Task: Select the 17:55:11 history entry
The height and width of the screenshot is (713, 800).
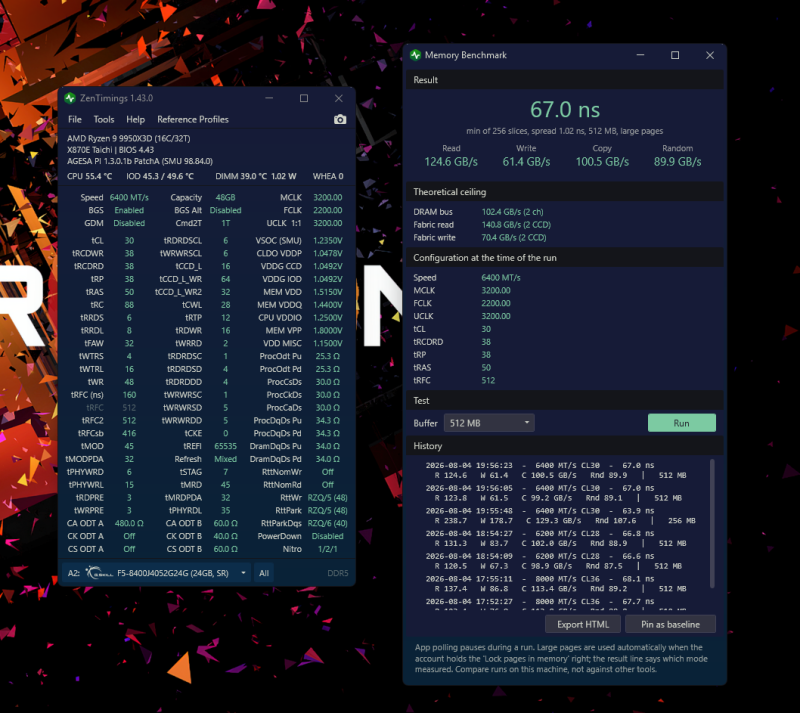Action: 556,584
